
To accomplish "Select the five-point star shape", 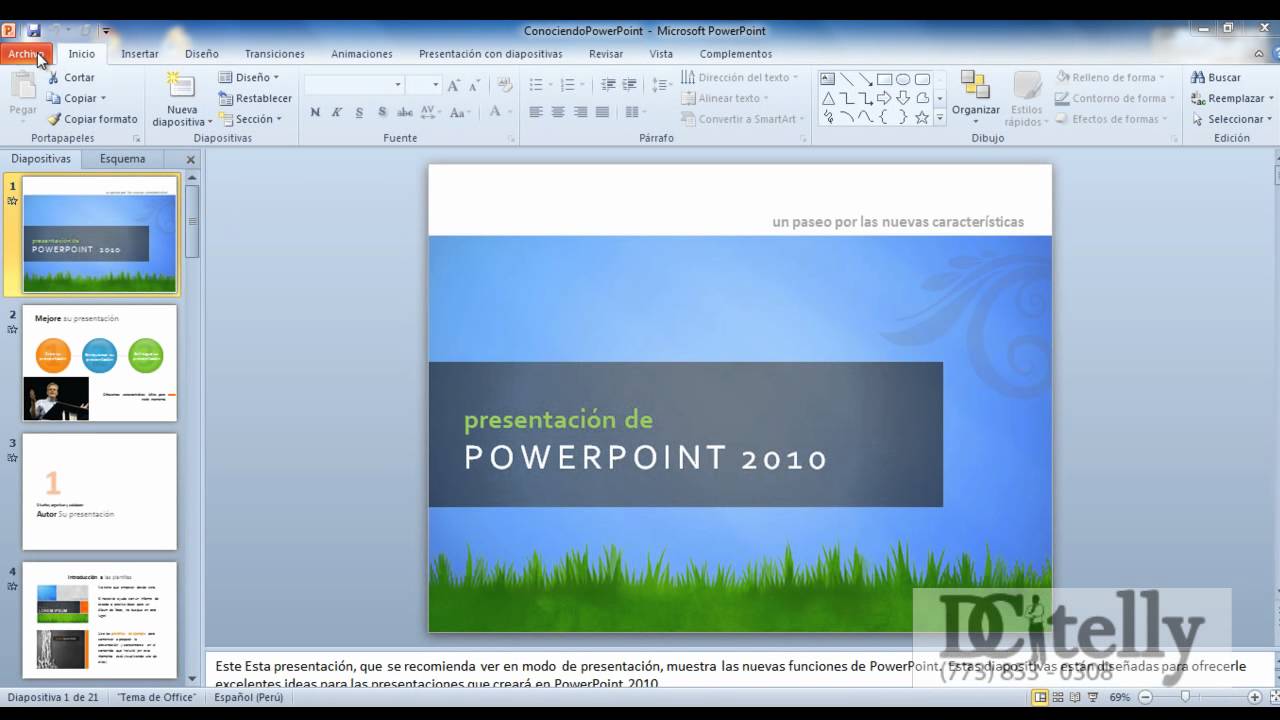I will [922, 117].
